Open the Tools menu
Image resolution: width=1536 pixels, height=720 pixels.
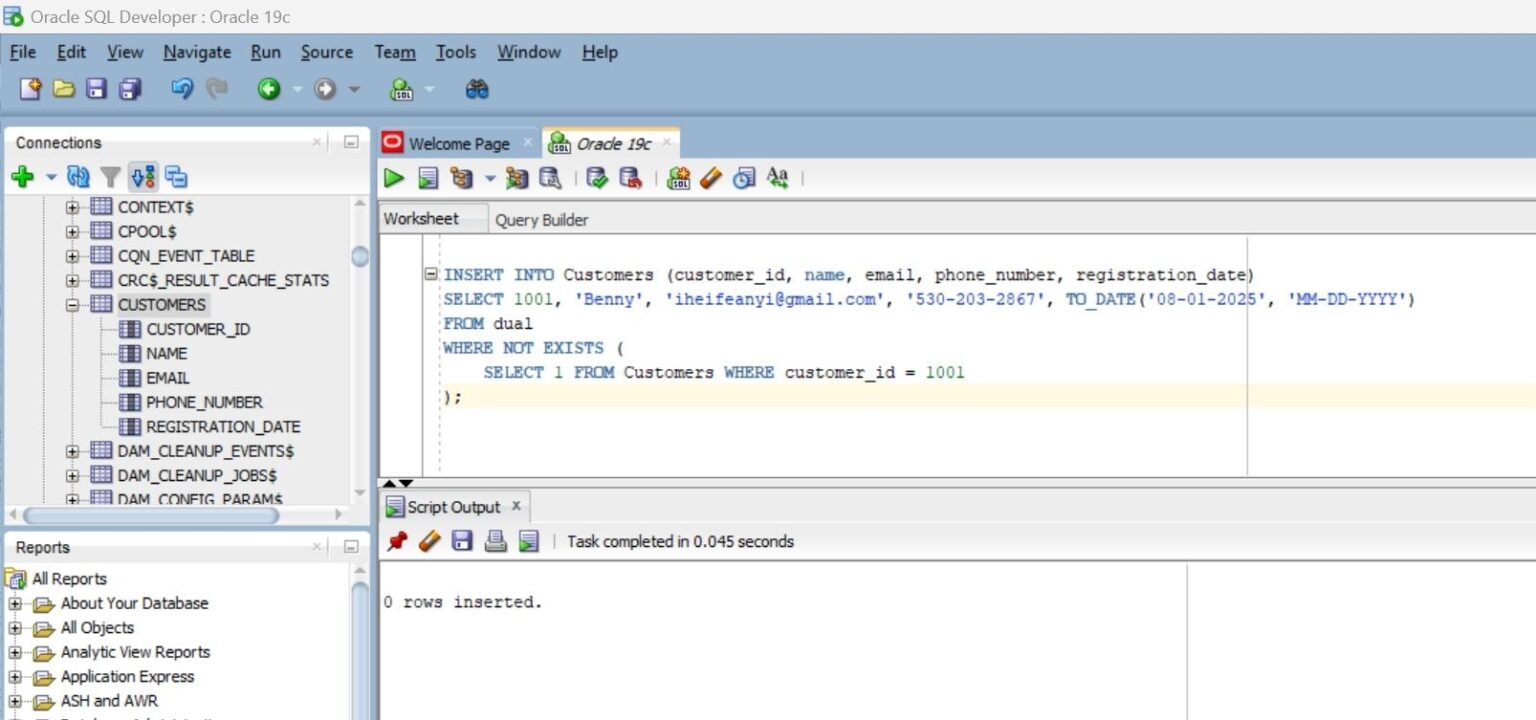point(456,52)
